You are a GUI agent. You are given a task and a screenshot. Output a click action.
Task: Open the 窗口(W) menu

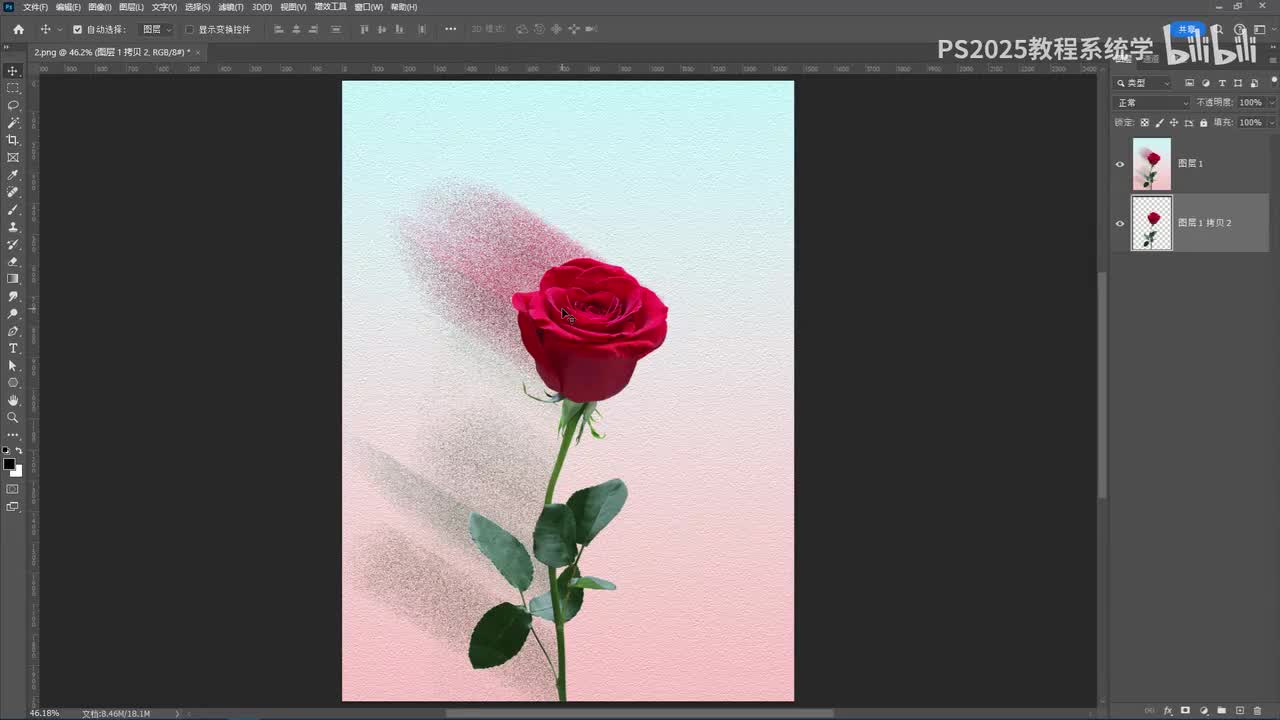369,7
